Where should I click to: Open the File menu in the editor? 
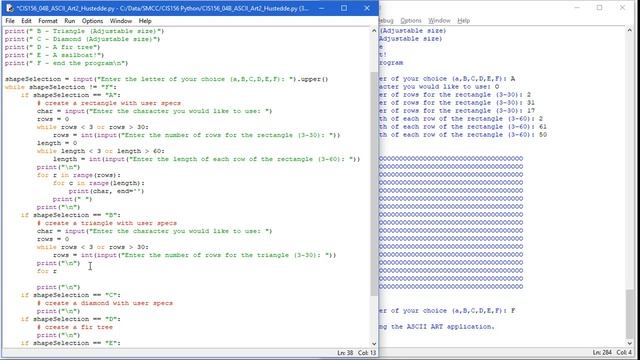tap(10, 21)
